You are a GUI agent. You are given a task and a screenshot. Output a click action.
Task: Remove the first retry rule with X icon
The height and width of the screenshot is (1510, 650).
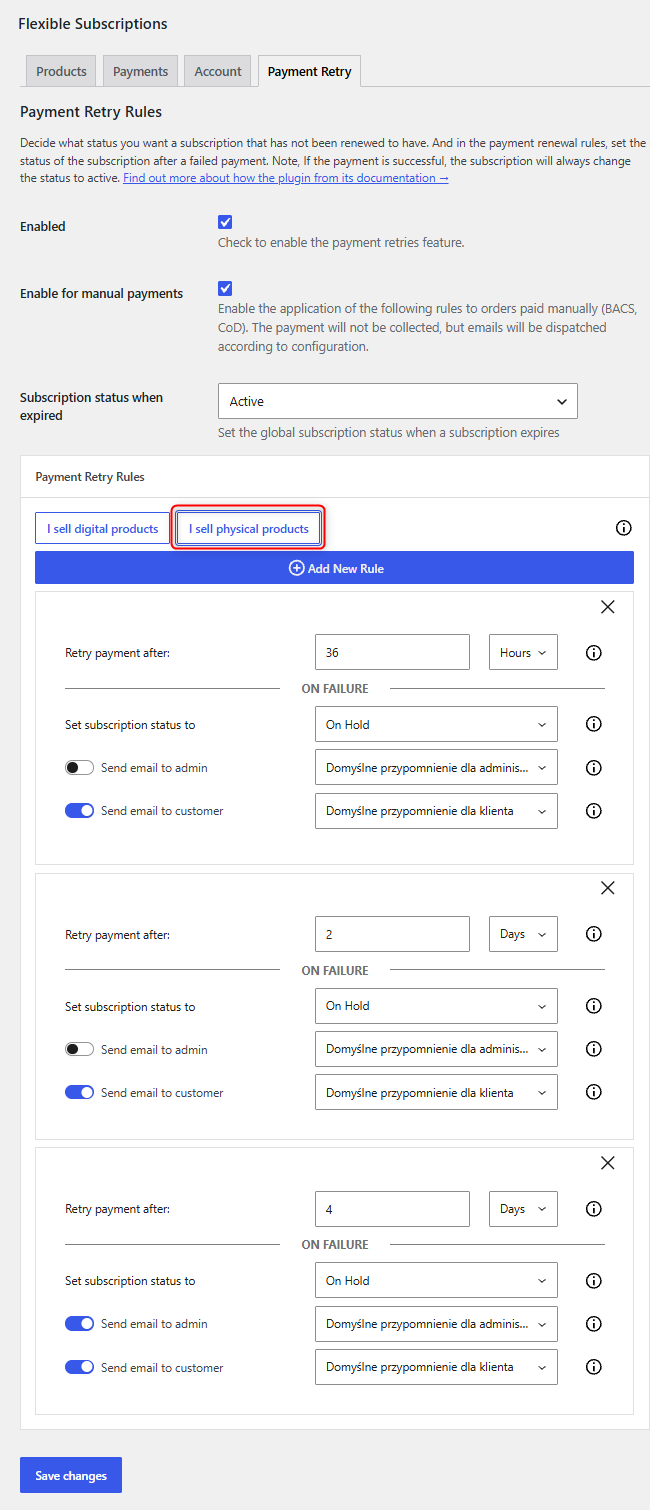point(607,607)
